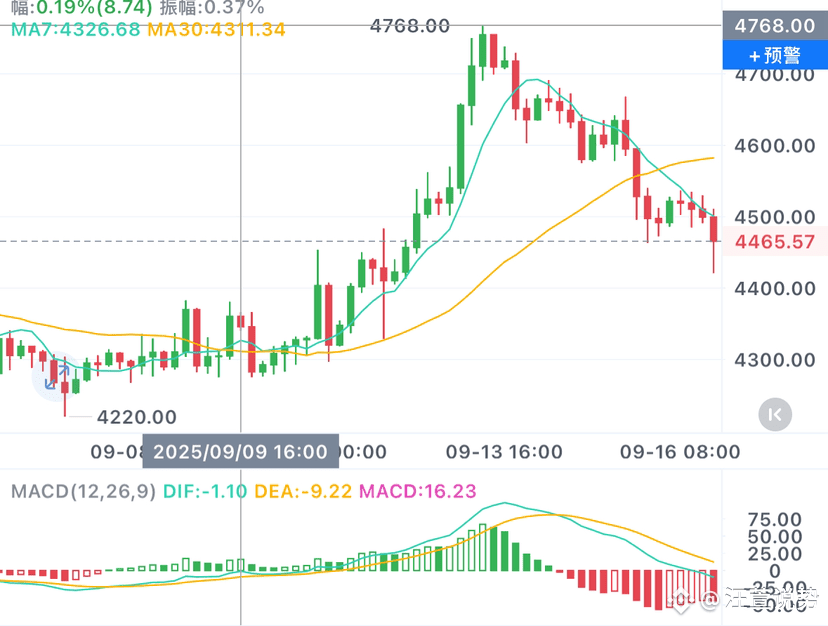
Task: Tap the 4220.00 low price marker
Action: 137,417
